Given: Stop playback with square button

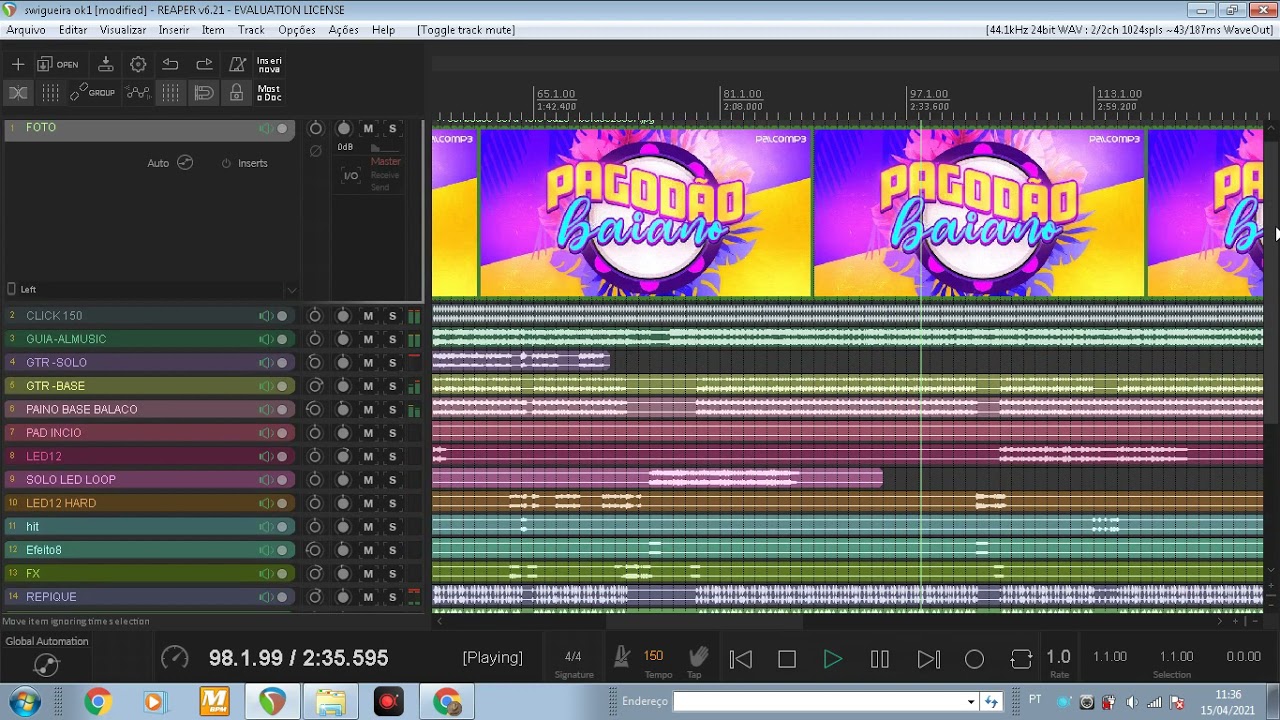Looking at the screenshot, I should [x=787, y=659].
